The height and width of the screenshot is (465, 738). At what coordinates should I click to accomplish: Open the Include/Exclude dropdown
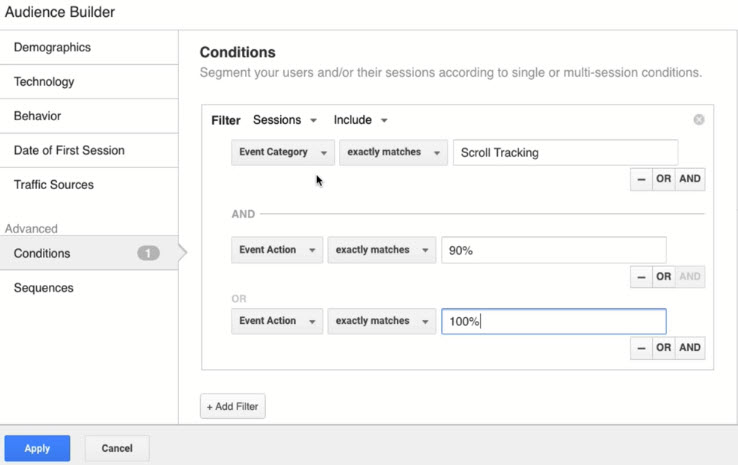click(360, 120)
